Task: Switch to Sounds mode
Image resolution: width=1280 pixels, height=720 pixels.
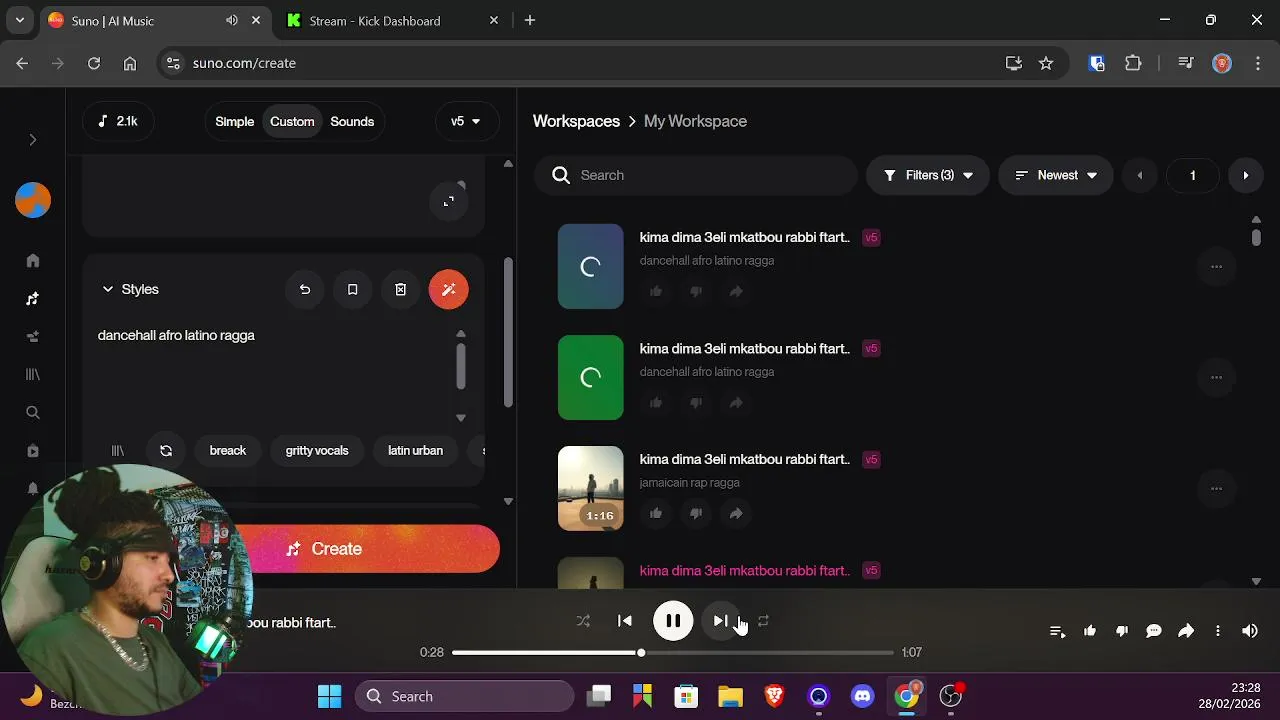Action: point(352,121)
